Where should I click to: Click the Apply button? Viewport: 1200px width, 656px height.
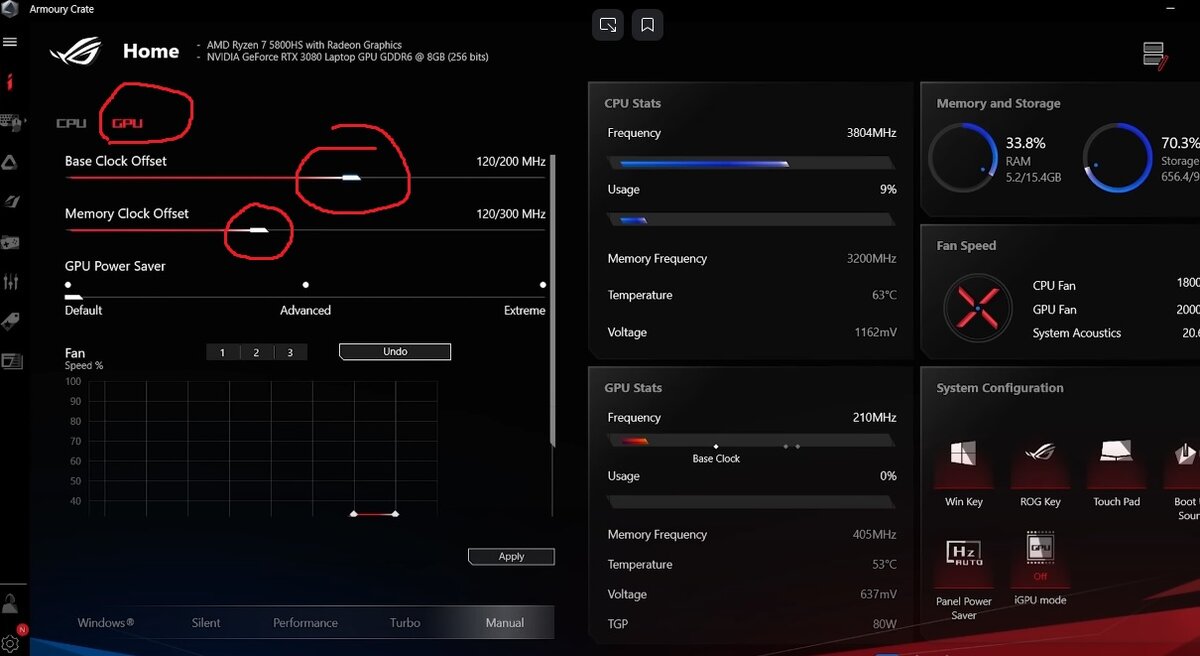click(511, 556)
